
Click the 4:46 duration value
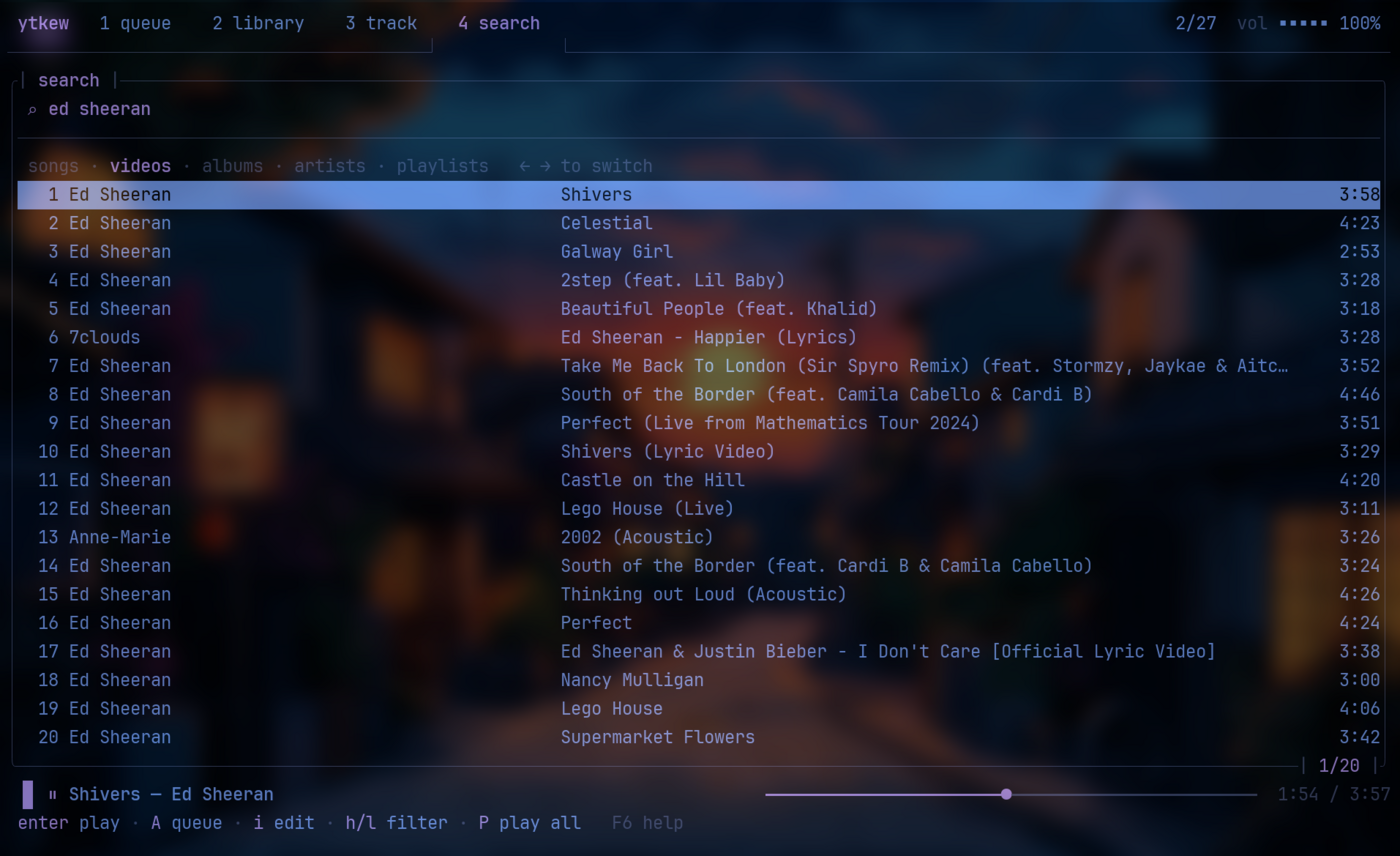tap(1359, 394)
